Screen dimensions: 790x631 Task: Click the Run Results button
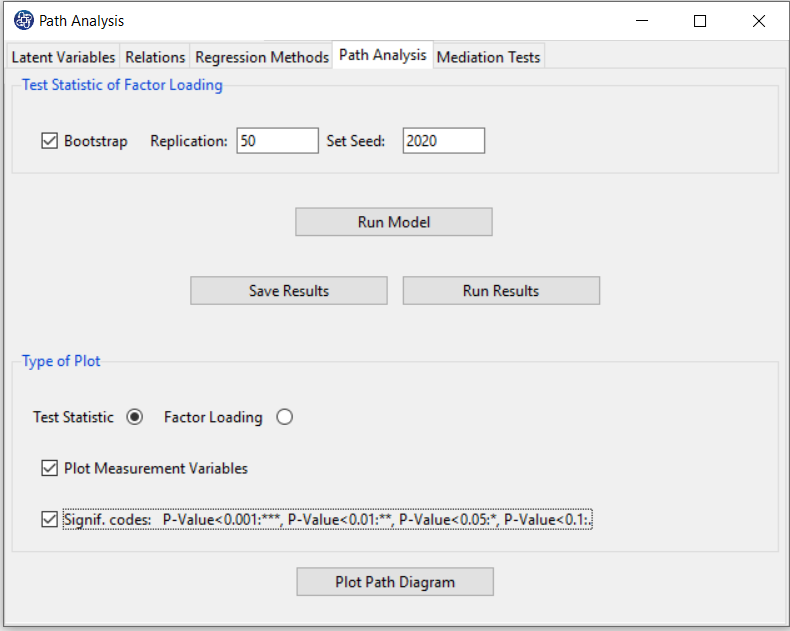501,290
